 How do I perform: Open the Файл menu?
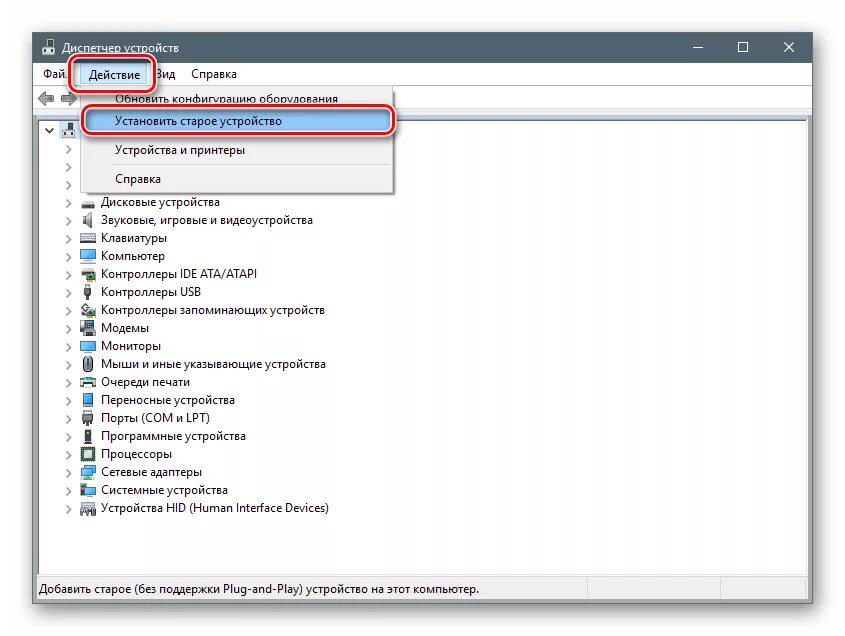(x=54, y=74)
